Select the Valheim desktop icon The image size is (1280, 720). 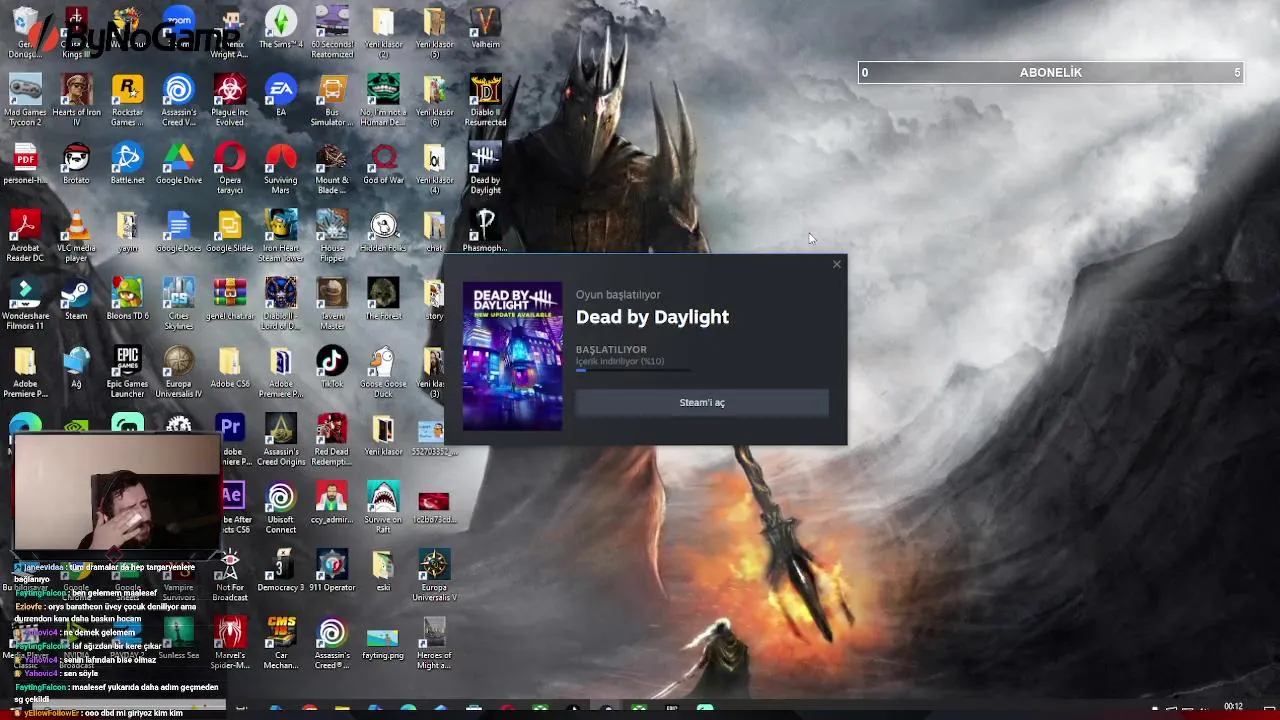tap(485, 28)
